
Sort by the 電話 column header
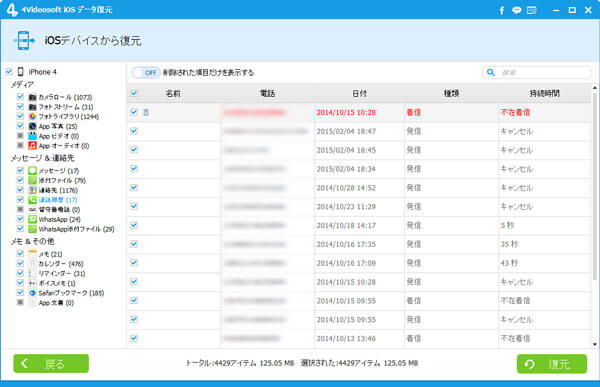[x=267, y=93]
